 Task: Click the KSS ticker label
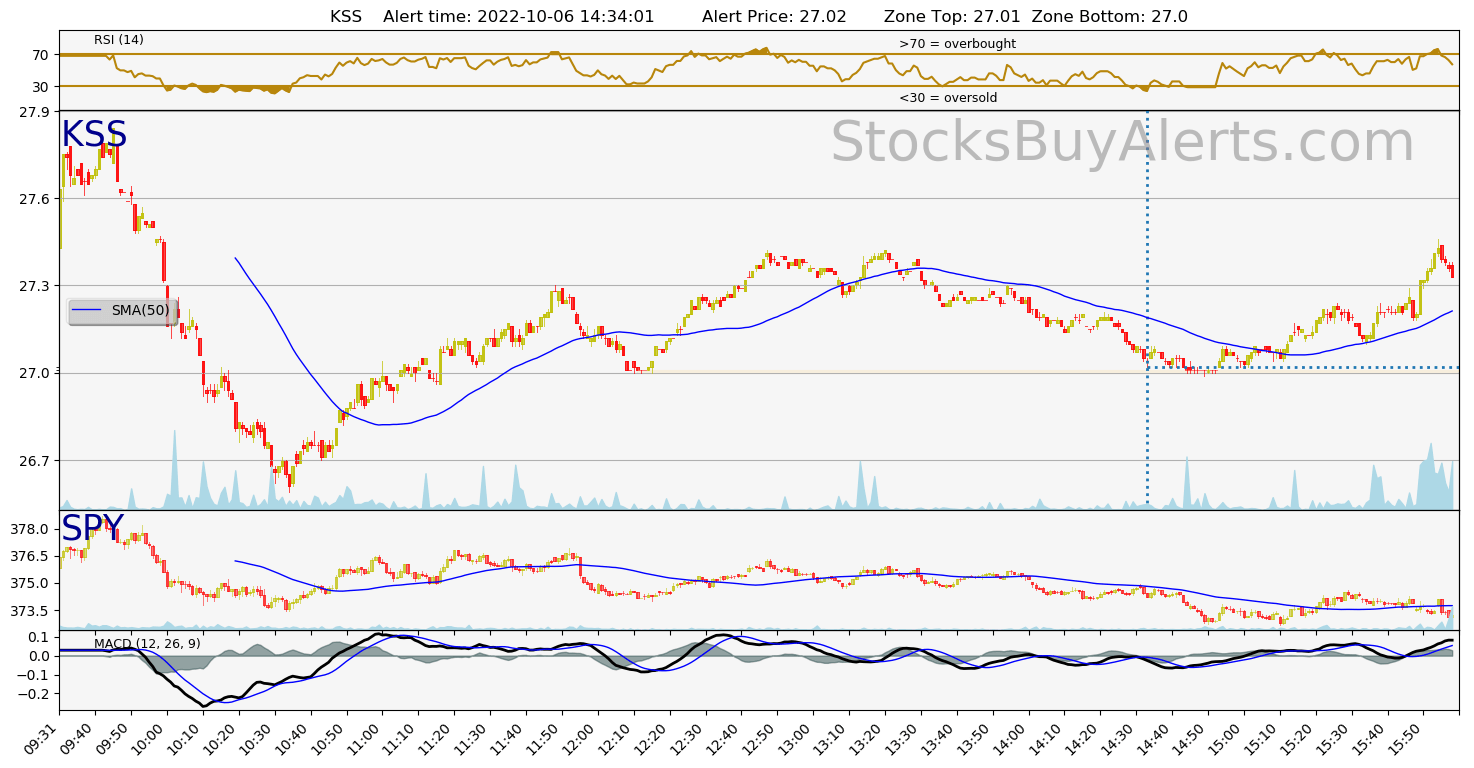tap(94, 135)
